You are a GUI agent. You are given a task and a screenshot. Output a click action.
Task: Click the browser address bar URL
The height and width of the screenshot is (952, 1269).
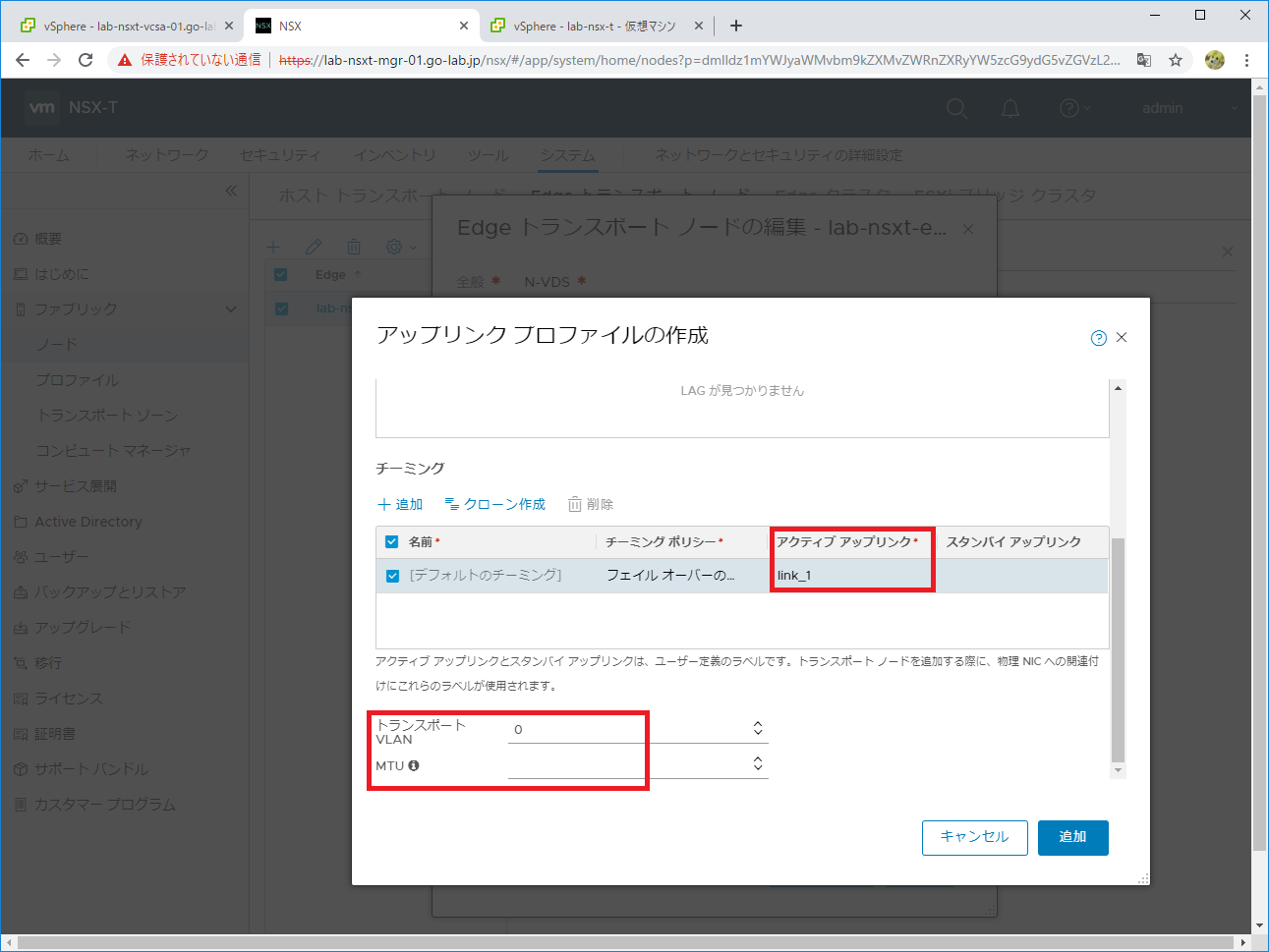[x=700, y=60]
